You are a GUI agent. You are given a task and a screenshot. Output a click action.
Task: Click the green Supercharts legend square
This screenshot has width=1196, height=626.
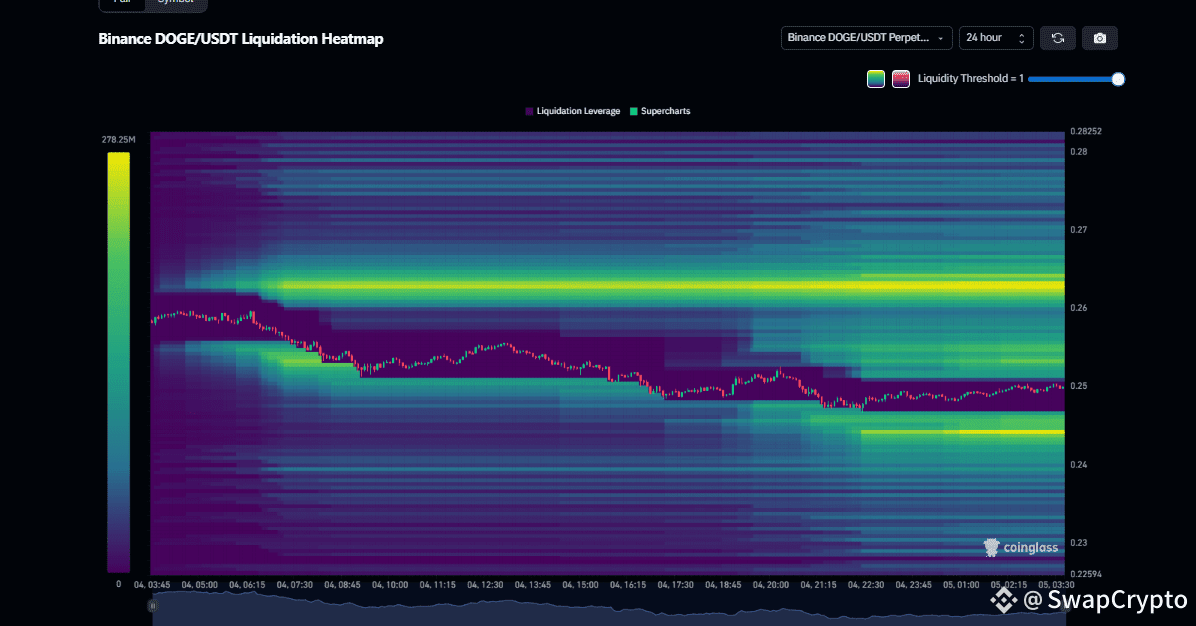633,111
